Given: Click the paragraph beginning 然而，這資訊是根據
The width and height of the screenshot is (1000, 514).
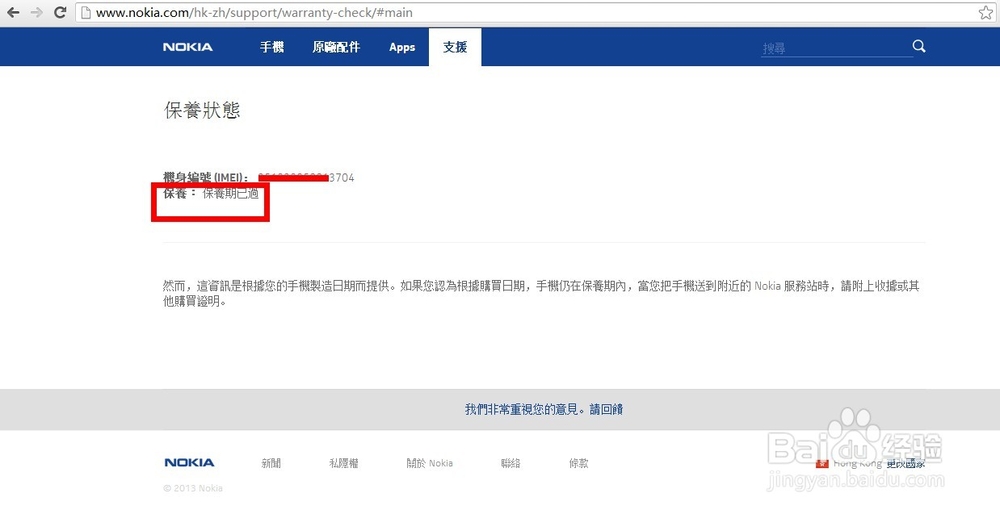Looking at the screenshot, I should (x=541, y=293).
